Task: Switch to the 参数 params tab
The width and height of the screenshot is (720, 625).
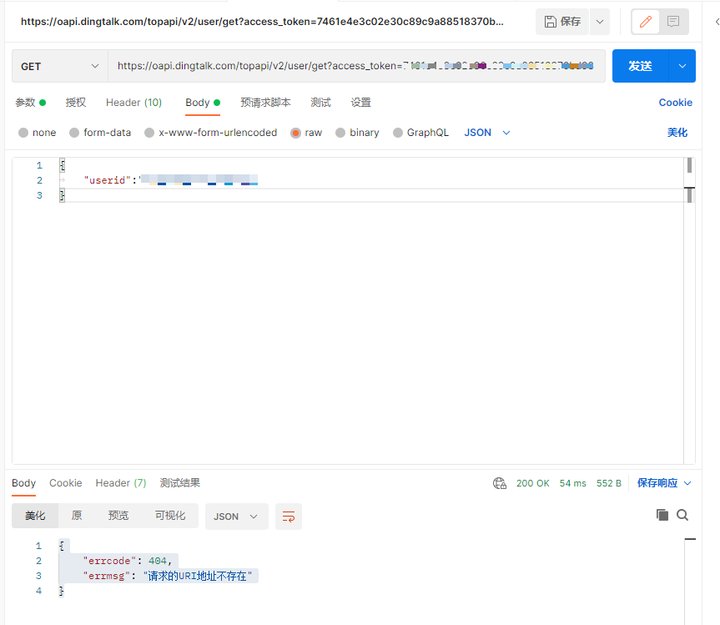Action: (x=30, y=102)
